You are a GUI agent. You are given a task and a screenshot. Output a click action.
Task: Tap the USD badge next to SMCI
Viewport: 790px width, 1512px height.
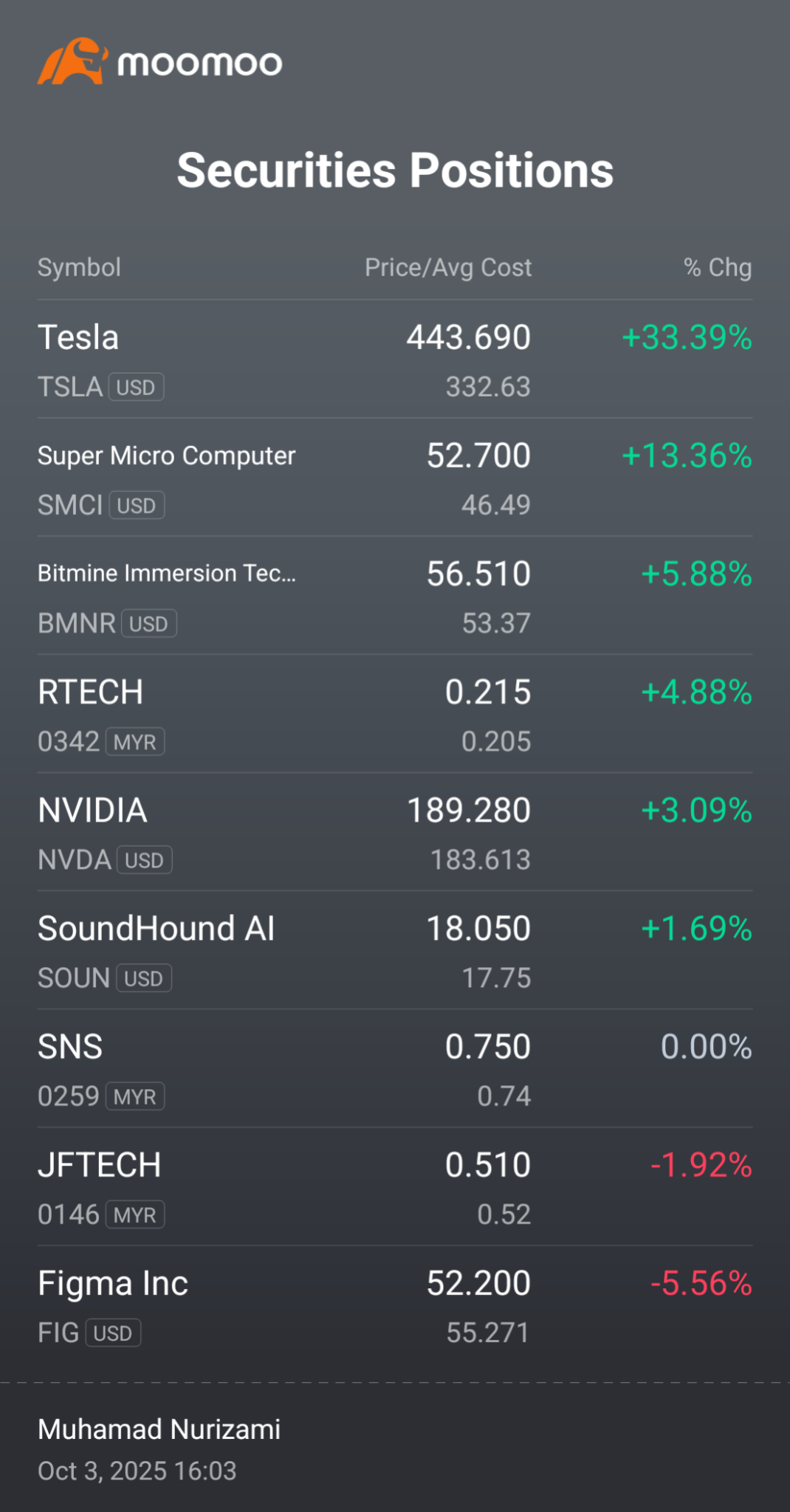(x=137, y=505)
